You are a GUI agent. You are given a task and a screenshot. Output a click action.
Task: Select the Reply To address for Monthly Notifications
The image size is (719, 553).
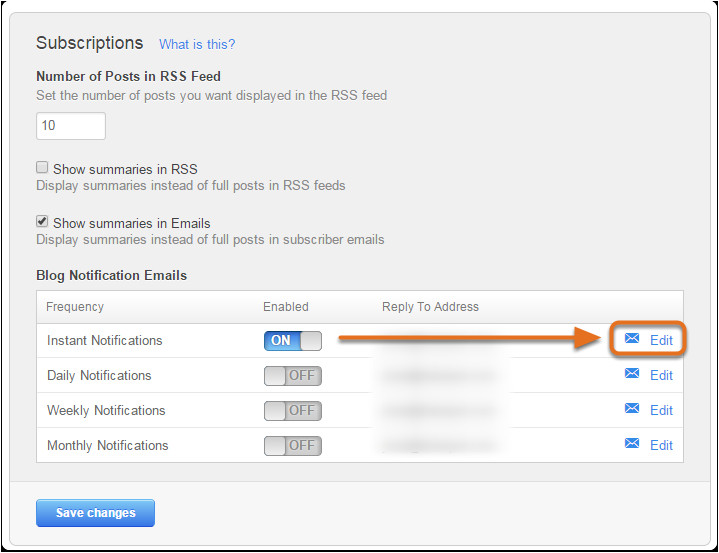440,446
